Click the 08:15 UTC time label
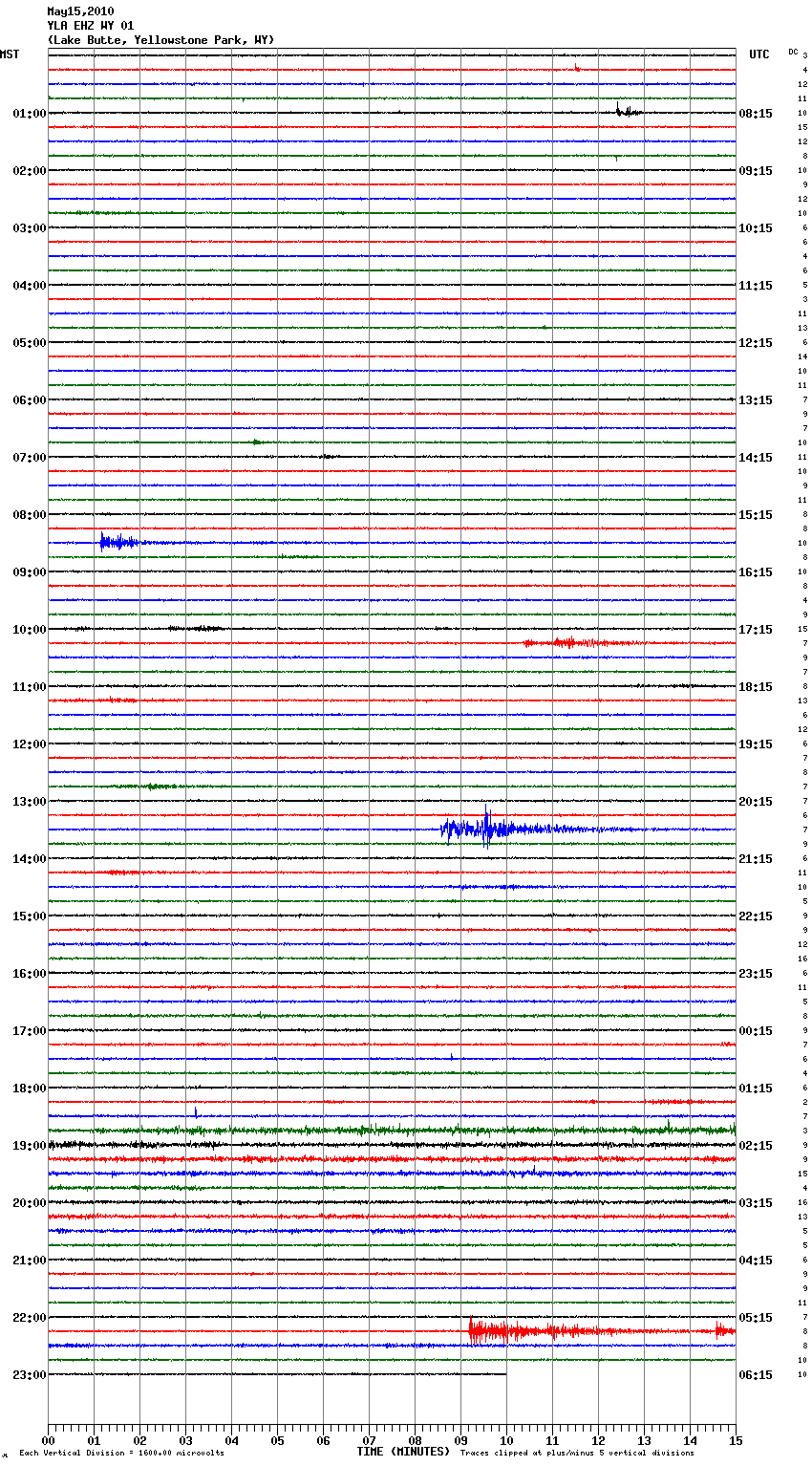Screen dimensions: 812x1466 point(756,114)
